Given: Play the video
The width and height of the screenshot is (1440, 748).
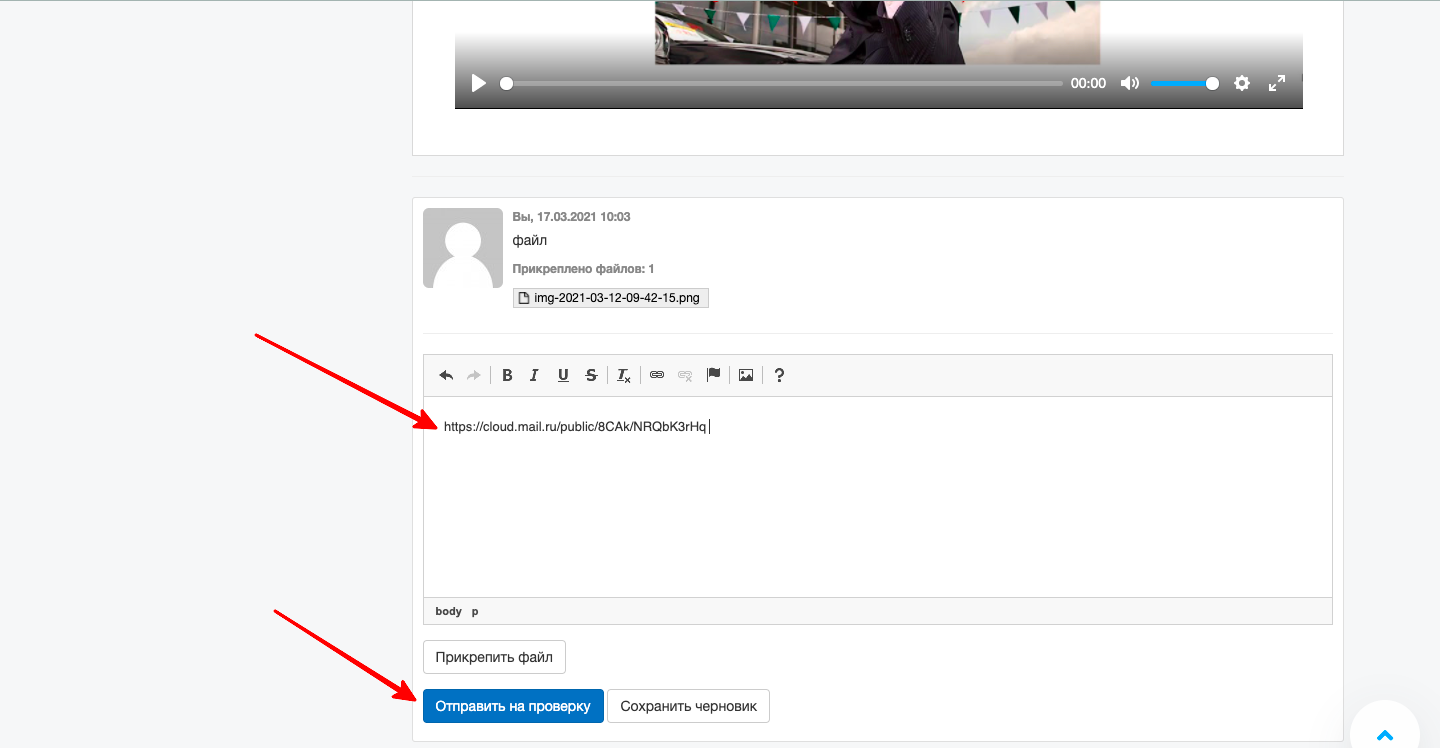Looking at the screenshot, I should point(479,83).
